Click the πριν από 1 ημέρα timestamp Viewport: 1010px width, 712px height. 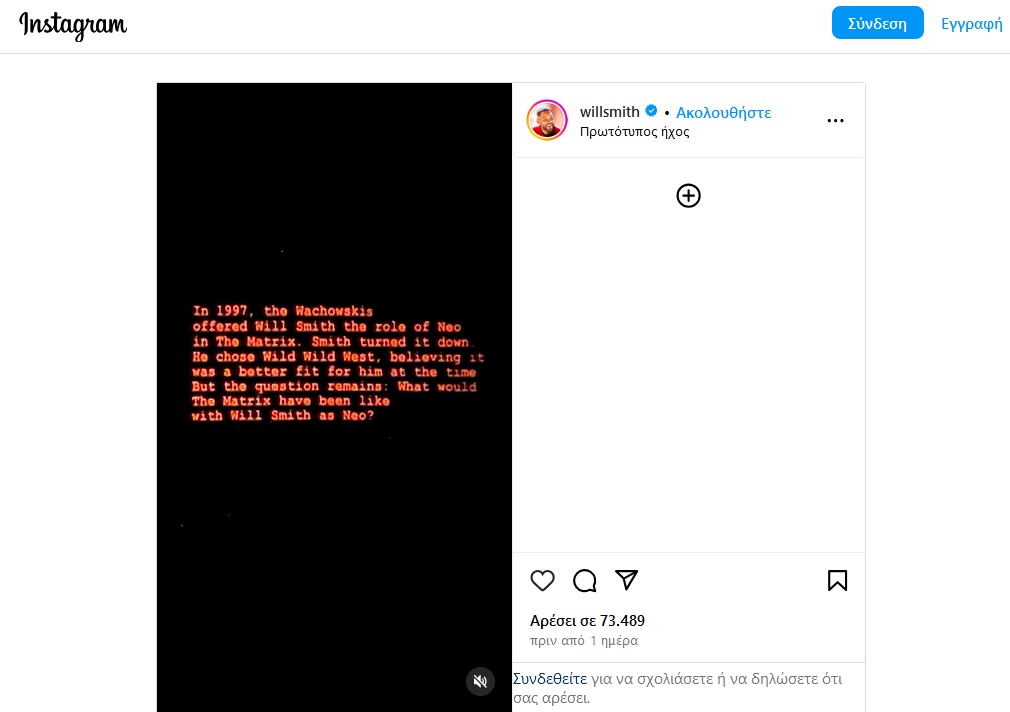point(584,640)
